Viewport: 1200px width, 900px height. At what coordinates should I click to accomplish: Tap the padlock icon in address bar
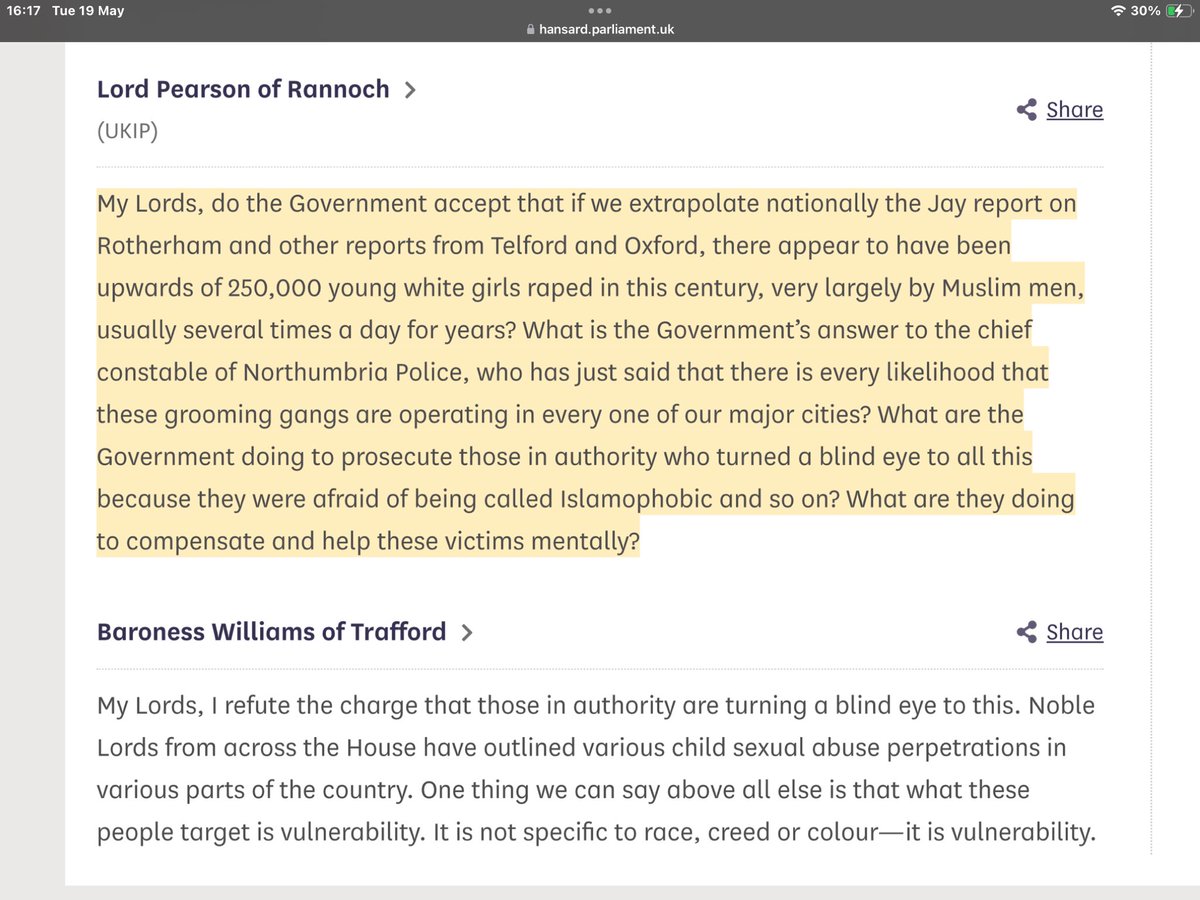pos(531,29)
